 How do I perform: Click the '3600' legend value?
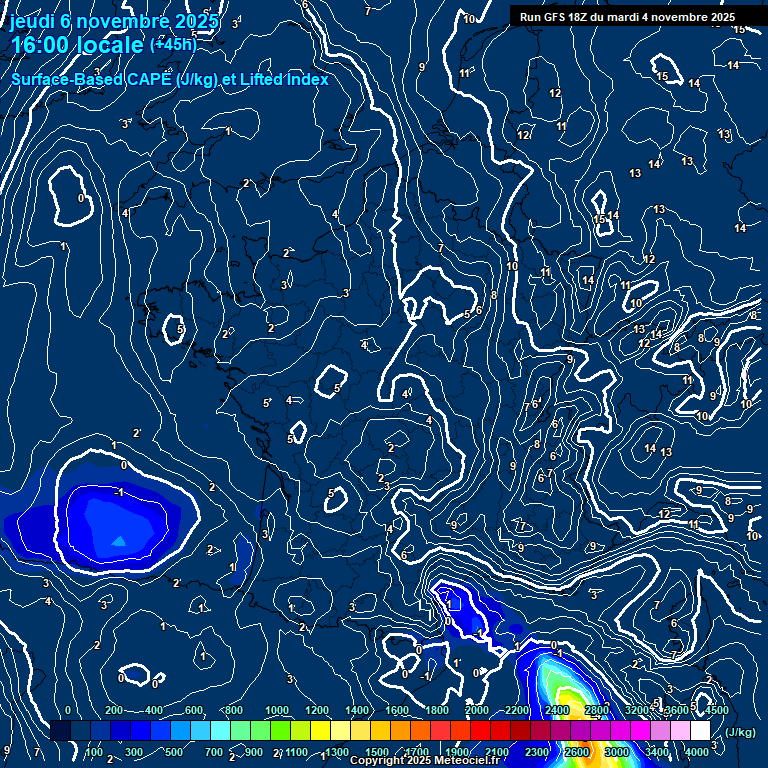coord(676,710)
